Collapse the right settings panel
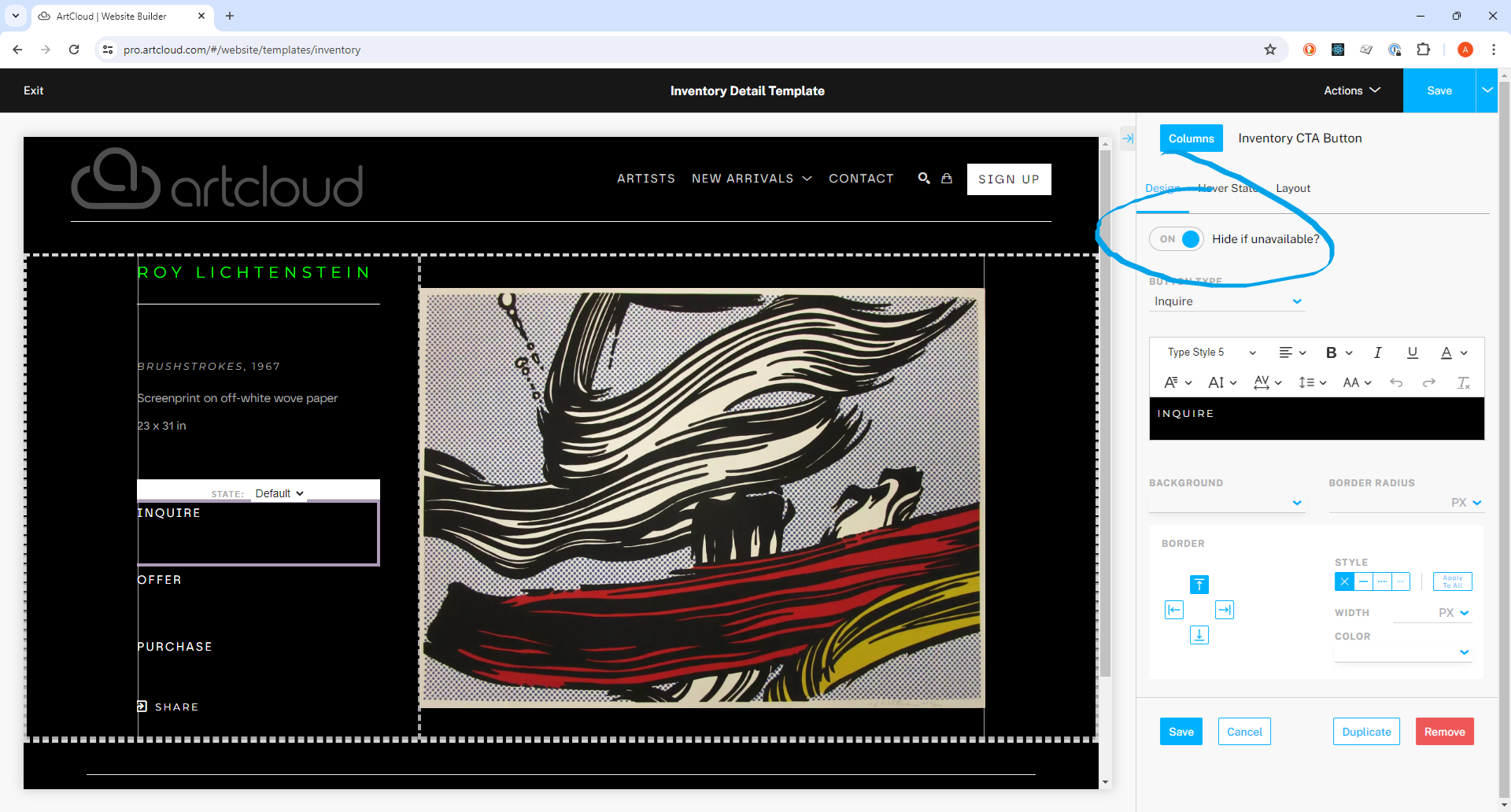Screen dimensions: 1511x812 pos(1128,138)
